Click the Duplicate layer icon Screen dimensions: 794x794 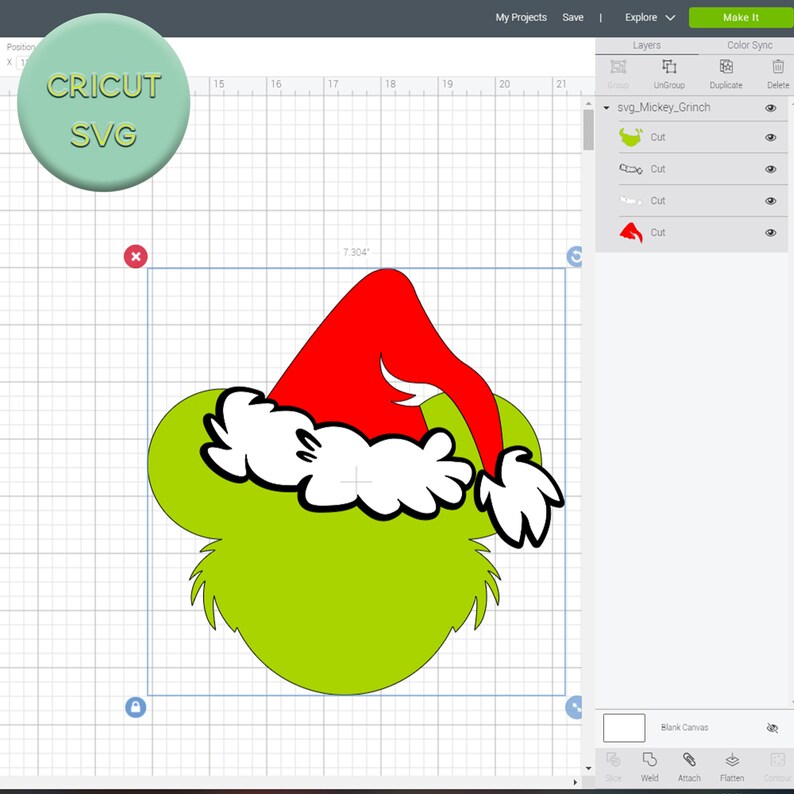click(726, 67)
